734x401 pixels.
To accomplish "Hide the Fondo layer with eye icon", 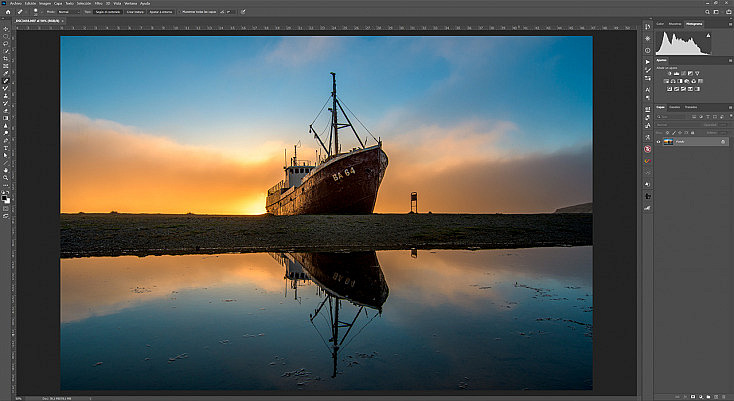I will 659,142.
